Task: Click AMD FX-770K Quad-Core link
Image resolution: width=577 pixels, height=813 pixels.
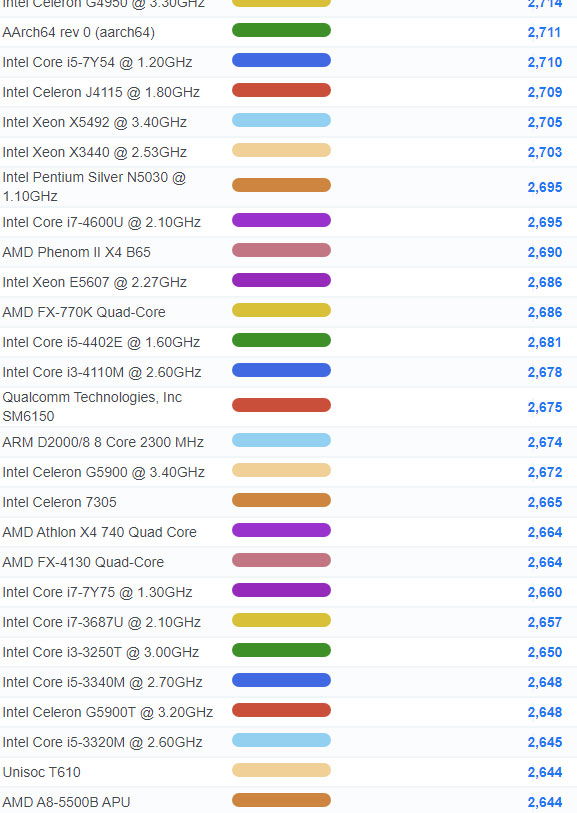Action: (x=84, y=313)
